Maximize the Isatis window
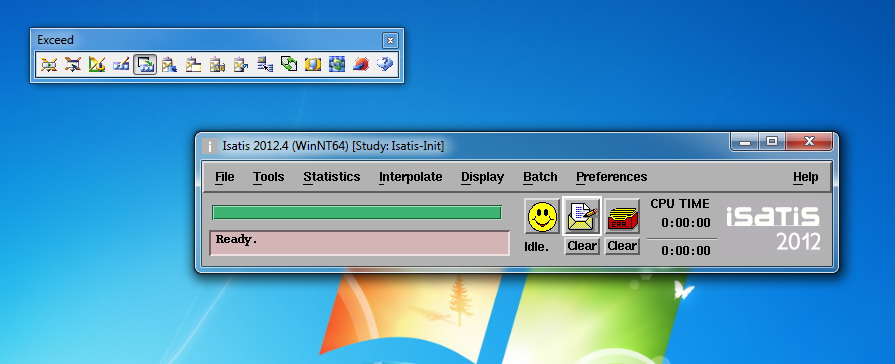895x364 pixels. pyautogui.click(x=772, y=142)
